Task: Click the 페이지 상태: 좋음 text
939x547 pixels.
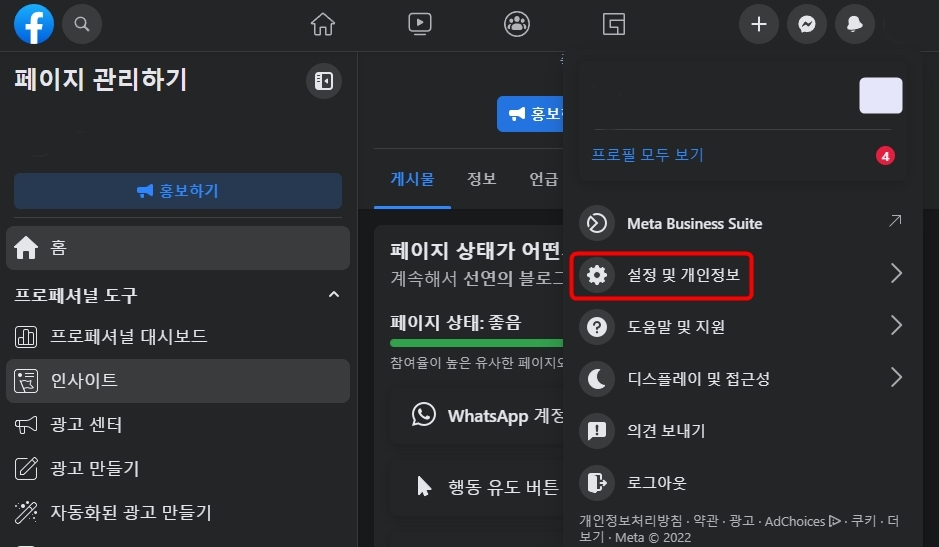Action: [x=456, y=323]
